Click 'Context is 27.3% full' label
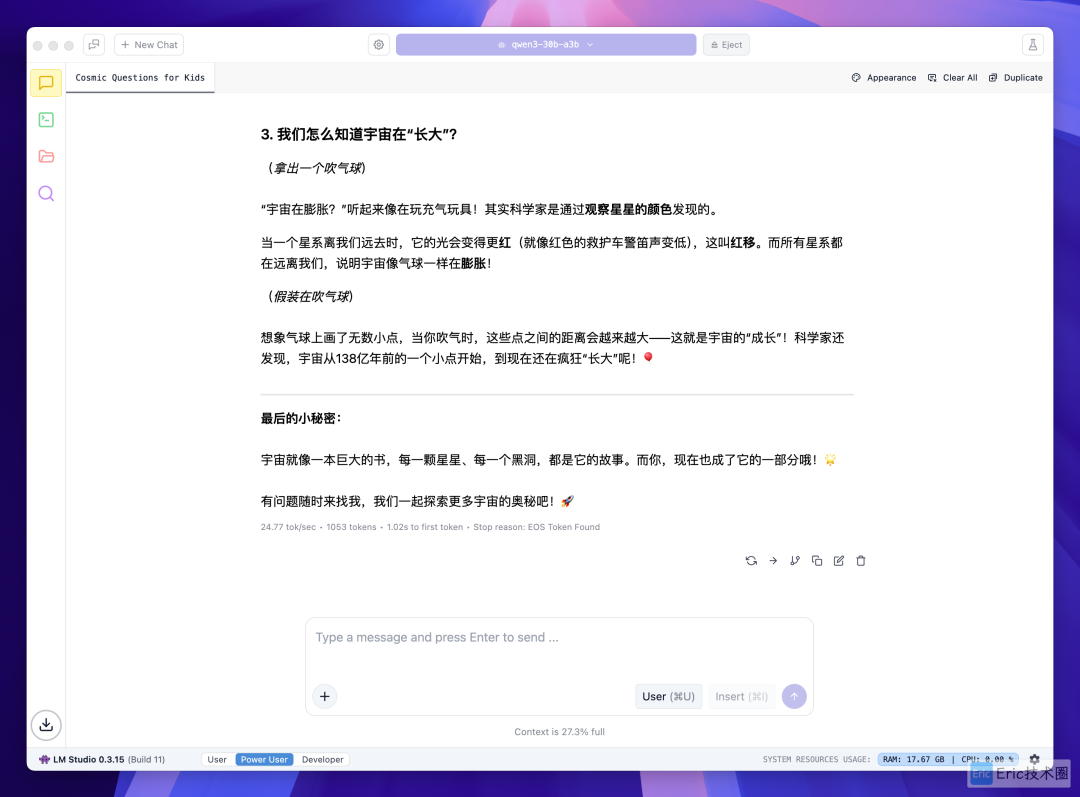This screenshot has height=797, width=1080. 559,732
